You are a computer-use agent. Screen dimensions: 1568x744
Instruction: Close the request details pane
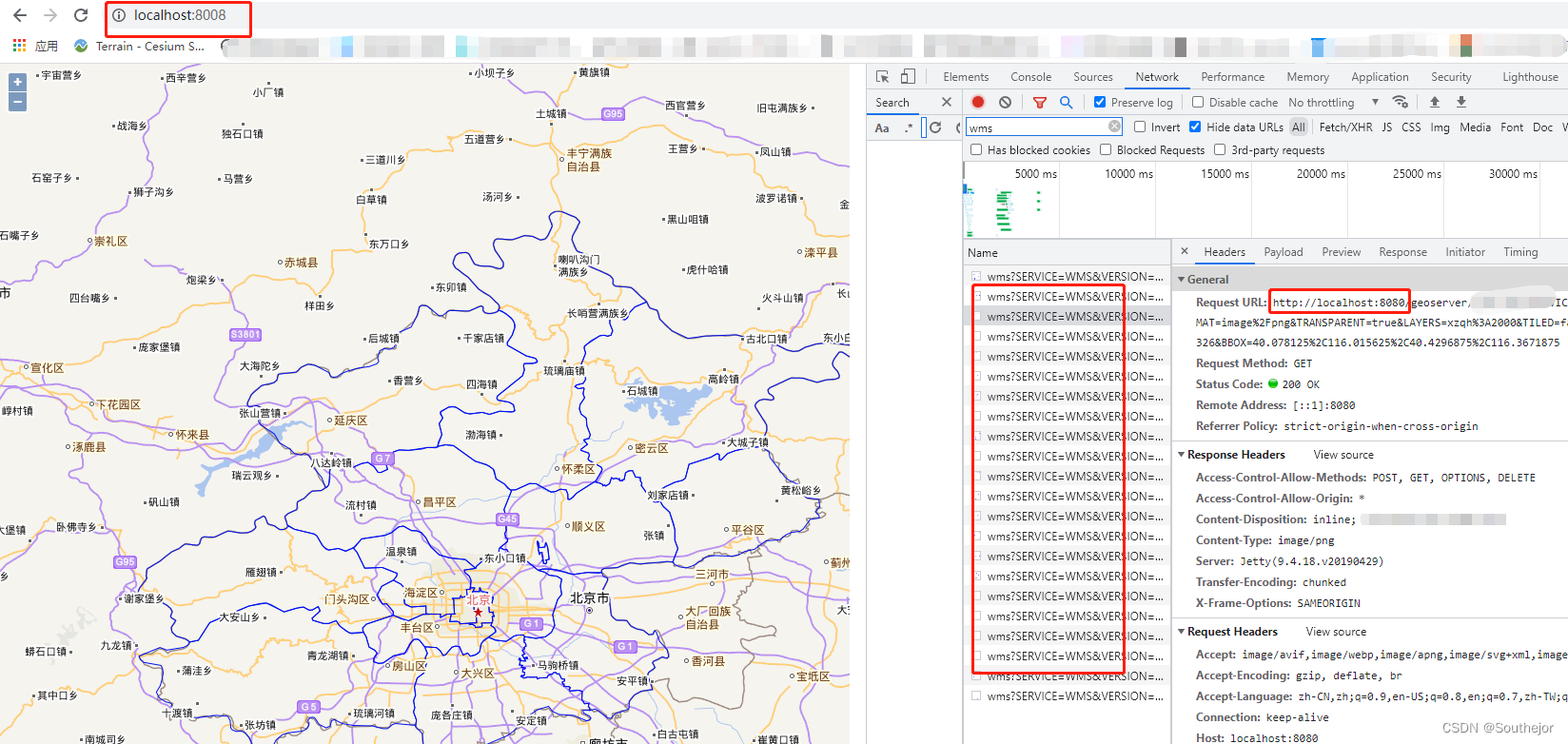tap(1185, 251)
